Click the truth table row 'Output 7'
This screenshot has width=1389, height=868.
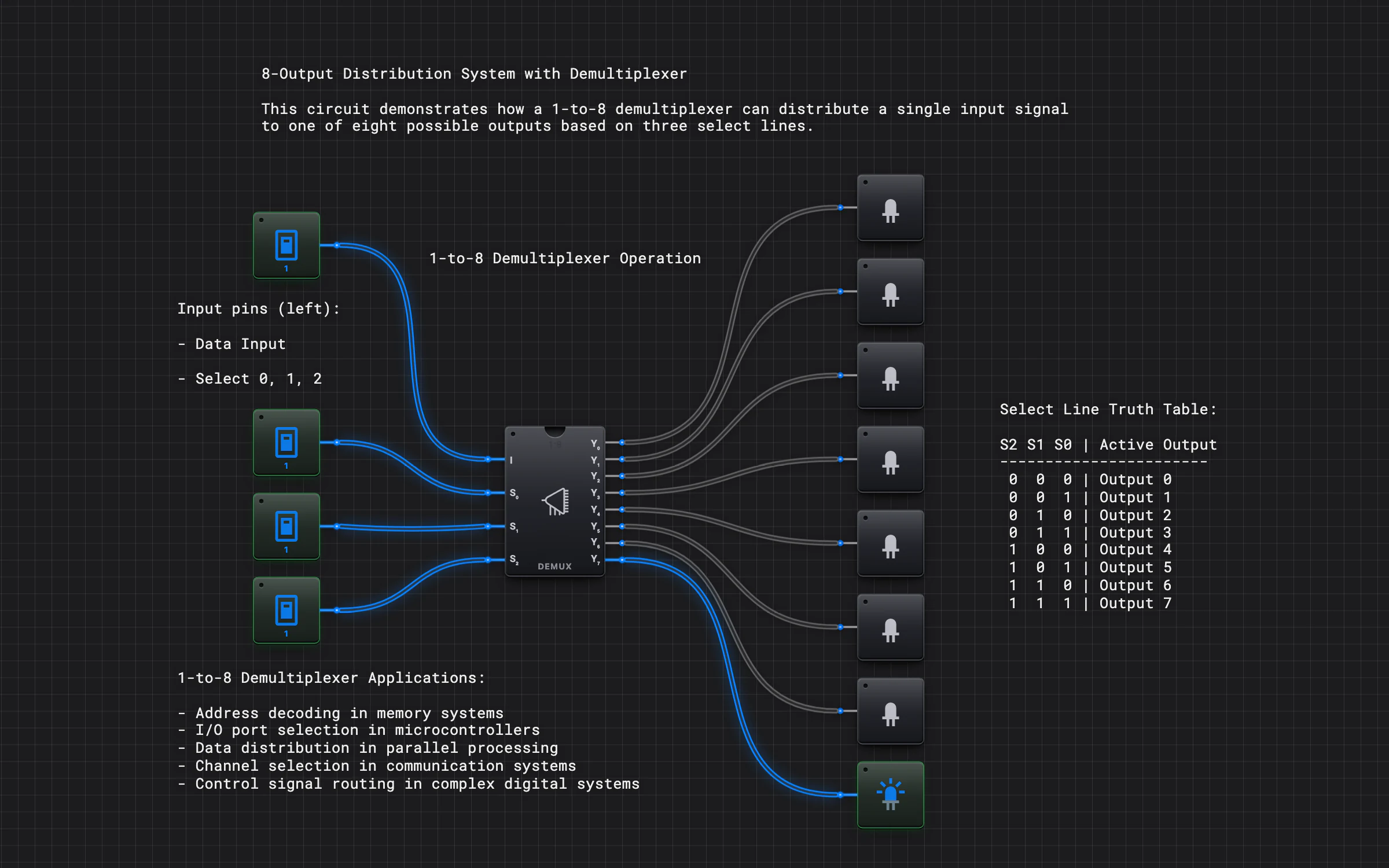coord(1090,604)
